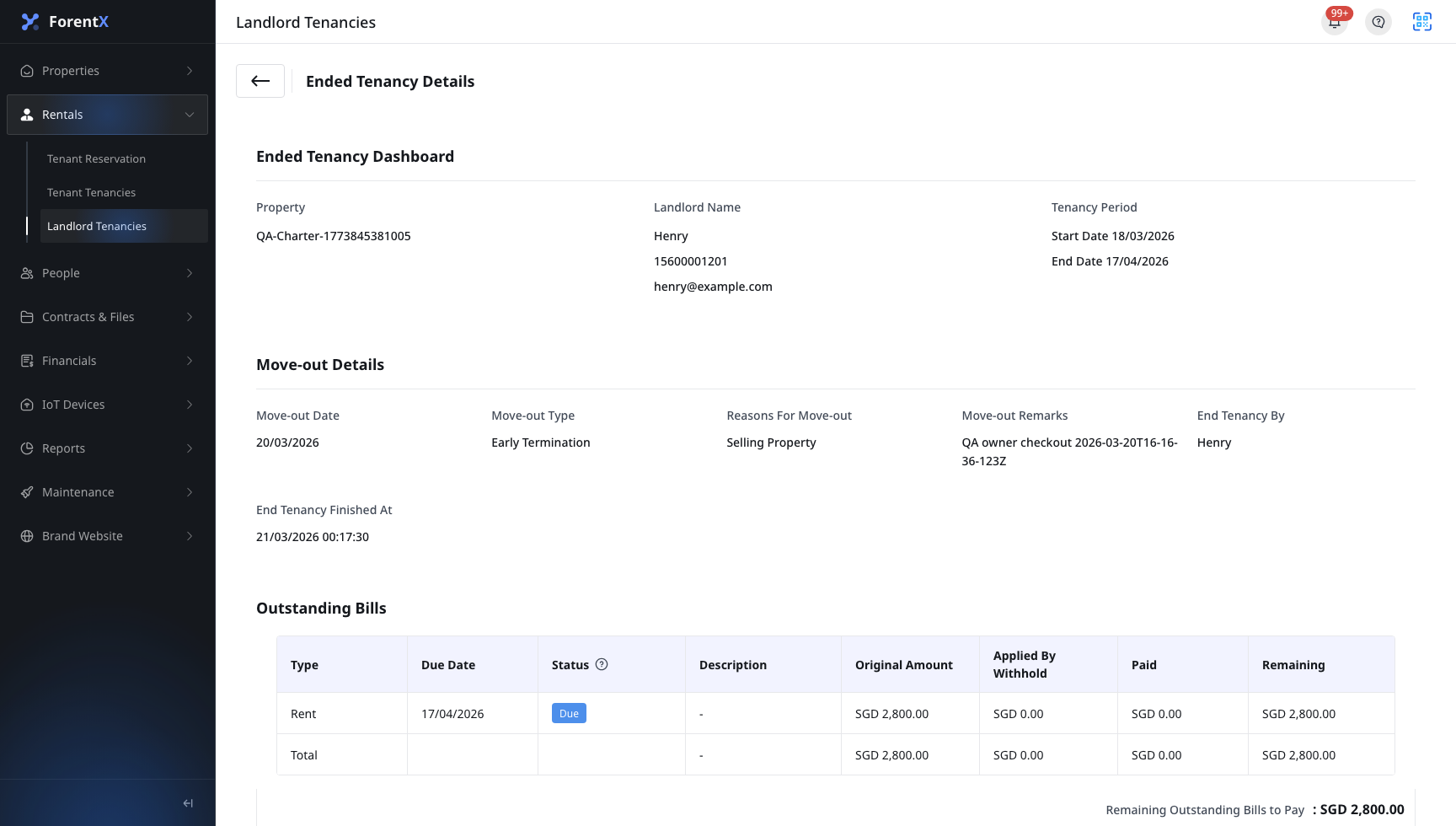Click the Reports pie chart icon
Image resolution: width=1456 pixels, height=826 pixels.
(27, 448)
